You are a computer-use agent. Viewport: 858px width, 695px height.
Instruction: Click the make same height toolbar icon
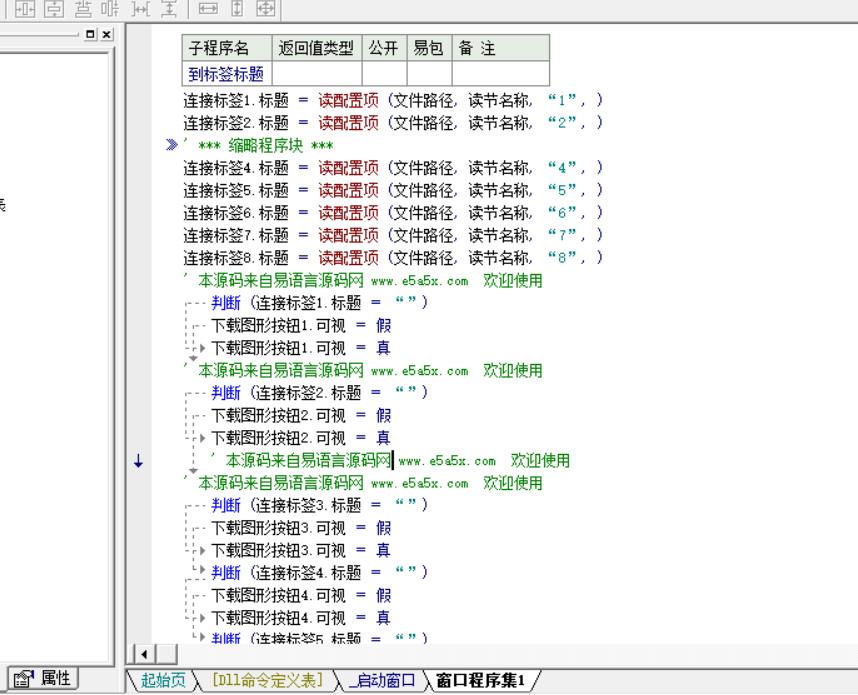point(237,8)
